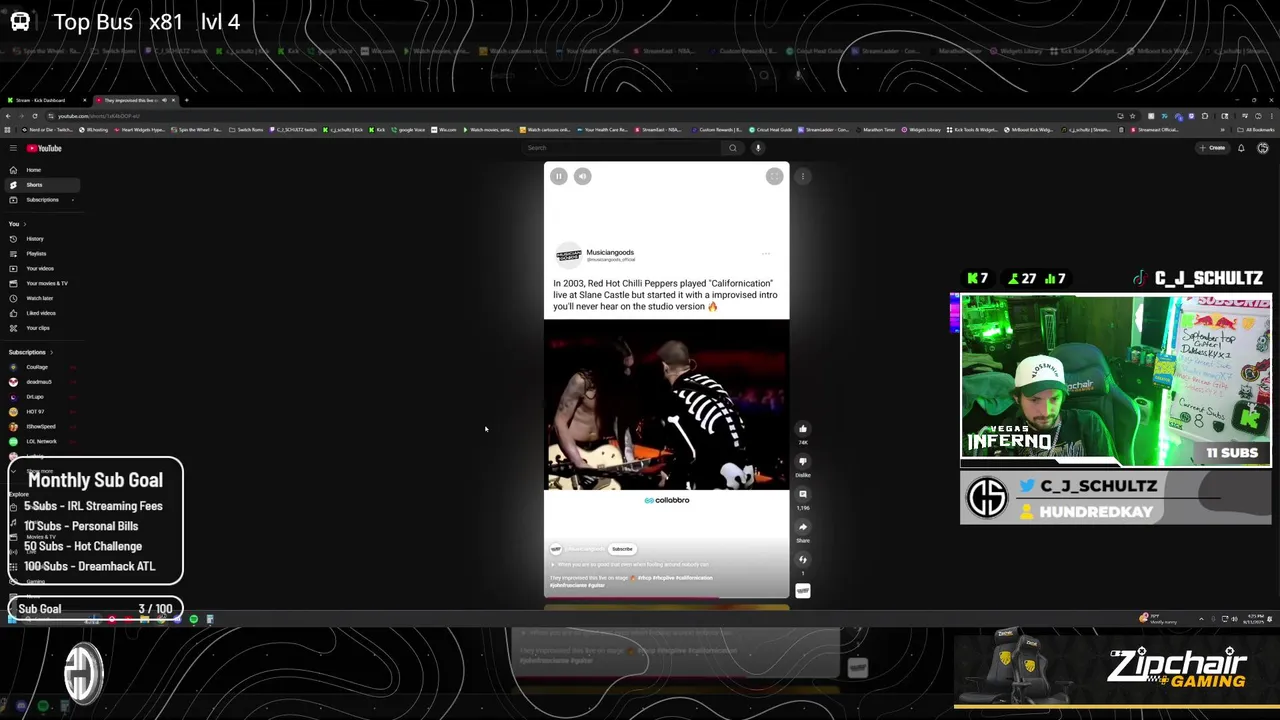Open History in the sidebar
1280x720 pixels.
[42, 239]
